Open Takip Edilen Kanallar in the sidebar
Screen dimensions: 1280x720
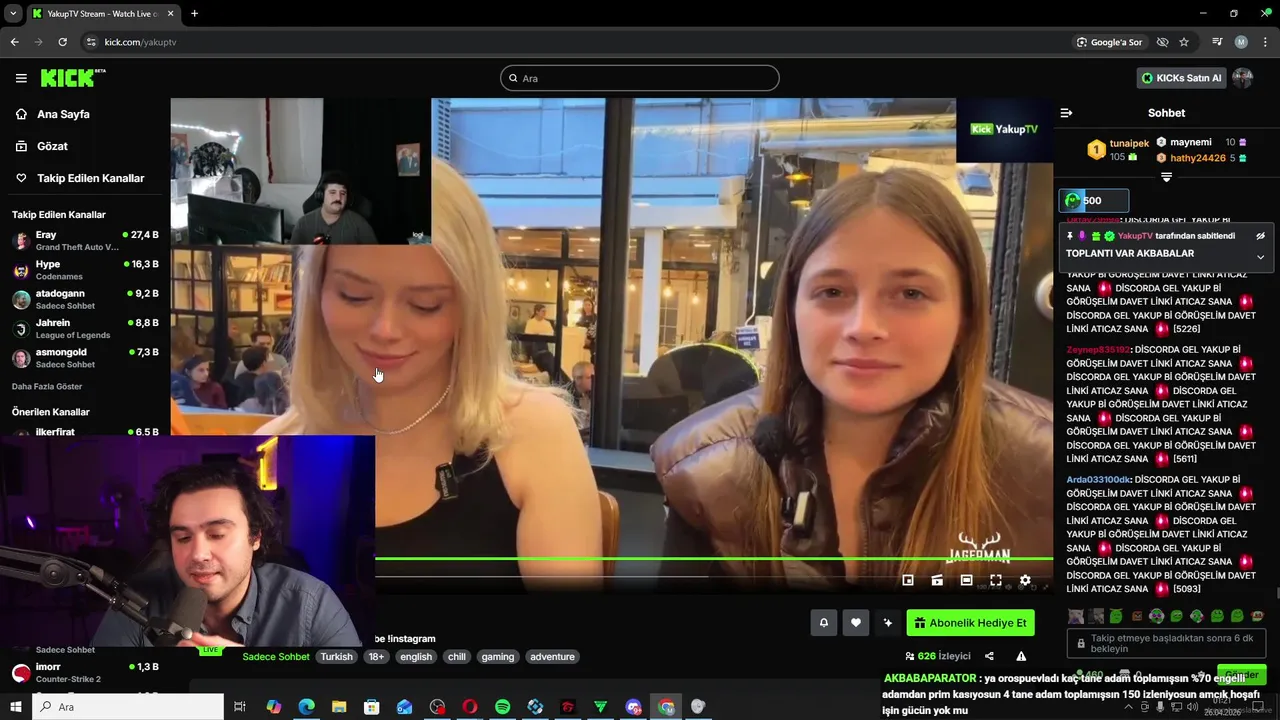tap(90, 178)
